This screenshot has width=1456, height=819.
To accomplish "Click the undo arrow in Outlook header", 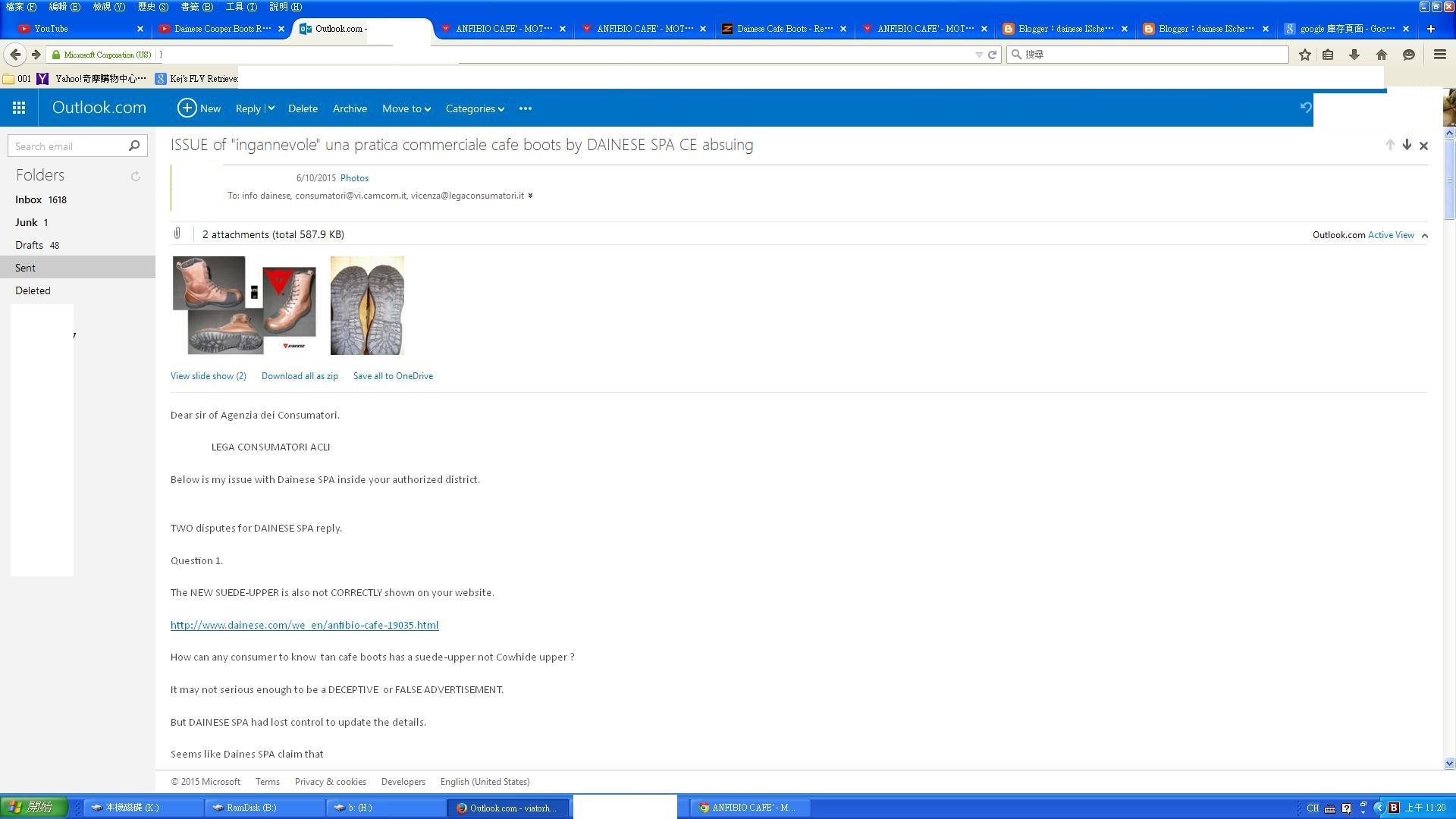I will pos(1306,108).
